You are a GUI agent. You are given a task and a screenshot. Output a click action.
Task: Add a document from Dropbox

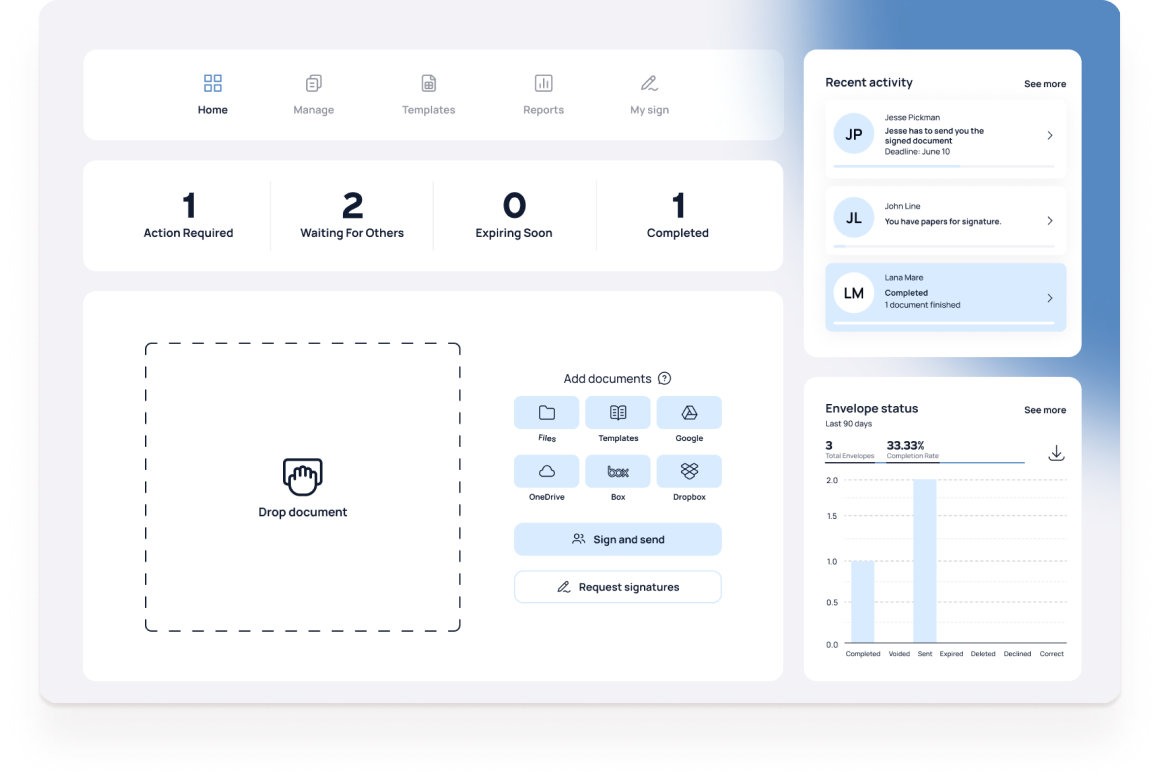689,471
